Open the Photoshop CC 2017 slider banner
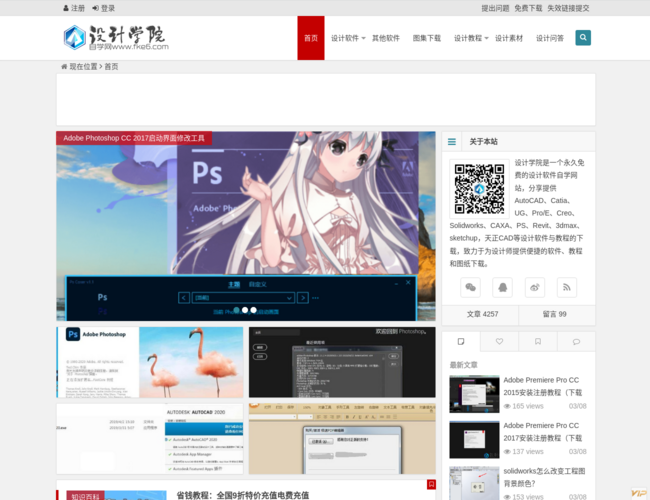Screen dimensions: 650x500 [246, 226]
